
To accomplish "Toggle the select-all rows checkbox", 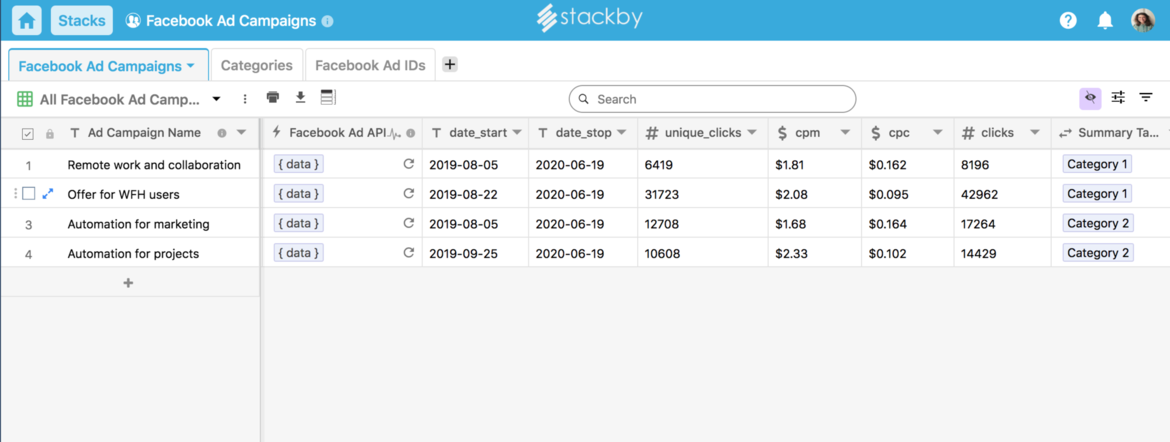I will pos(28,134).
